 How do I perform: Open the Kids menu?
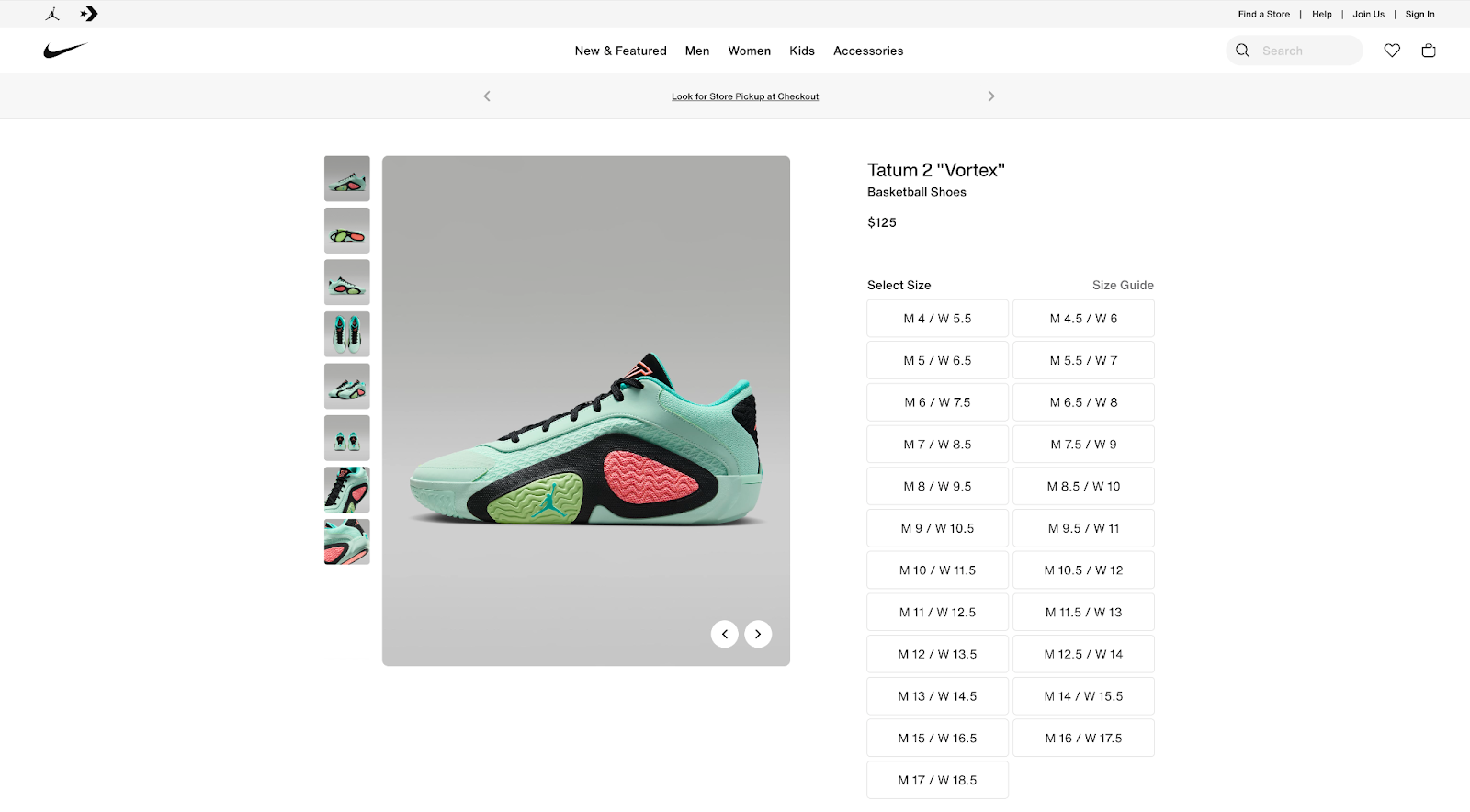pyautogui.click(x=802, y=51)
